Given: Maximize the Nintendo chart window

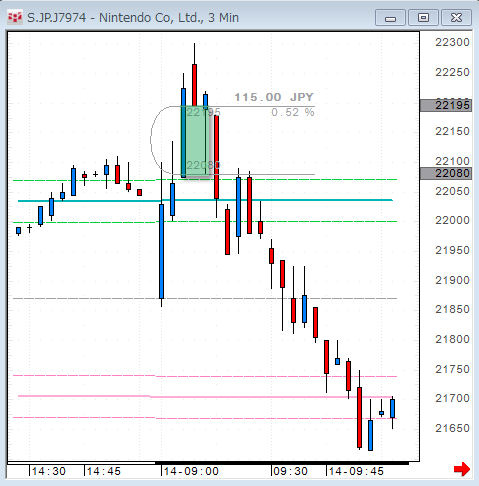Looking at the screenshot, I should [423, 18].
